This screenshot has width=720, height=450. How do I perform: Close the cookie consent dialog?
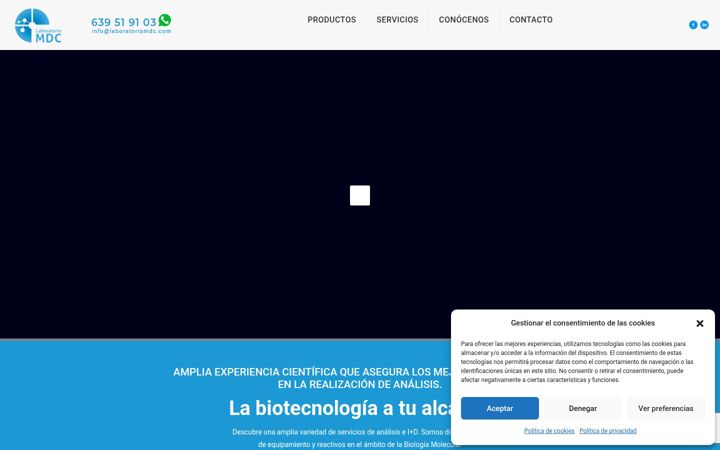699,323
